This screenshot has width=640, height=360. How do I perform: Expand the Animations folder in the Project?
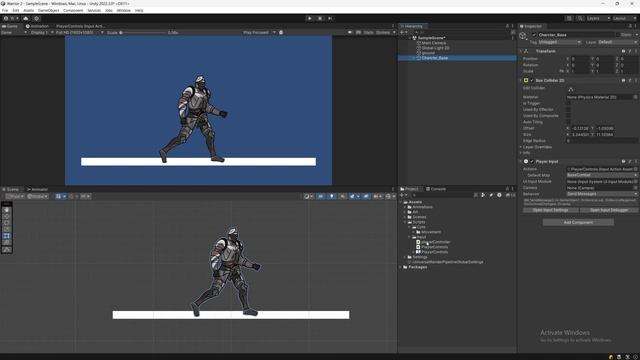405,207
